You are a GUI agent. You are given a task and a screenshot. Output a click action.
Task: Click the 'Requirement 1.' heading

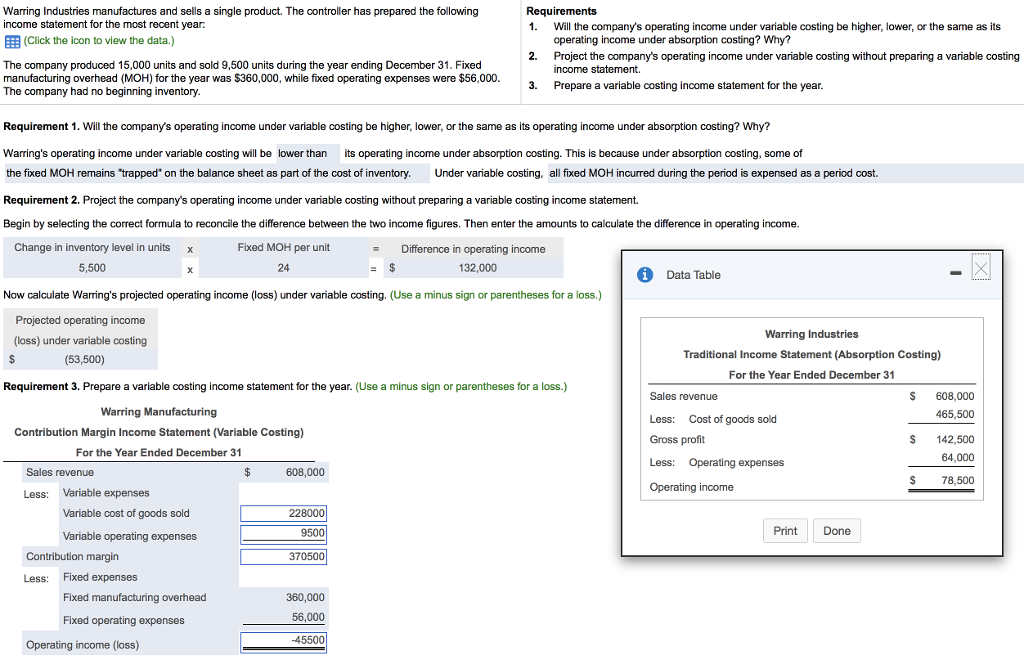[x=42, y=126]
